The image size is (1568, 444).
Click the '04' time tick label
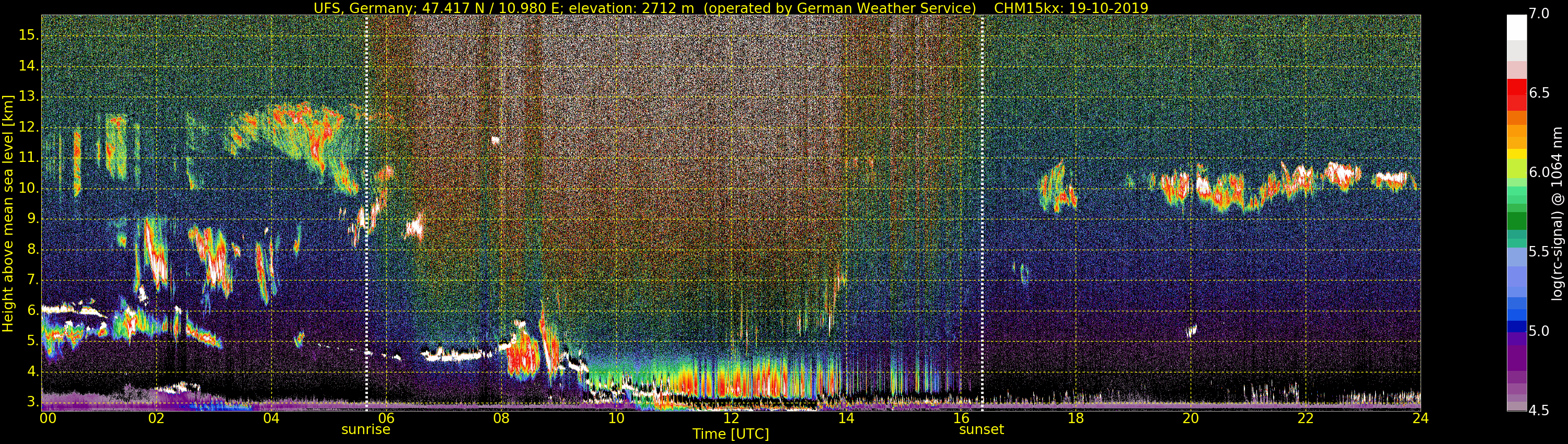pyautogui.click(x=271, y=418)
